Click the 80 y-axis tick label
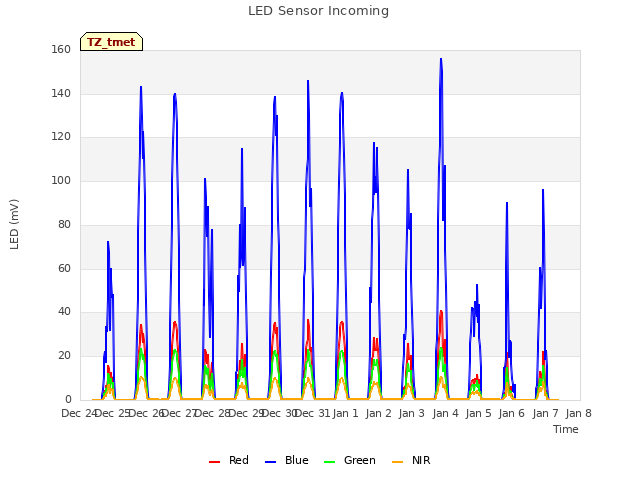Screen dimensions: 640x480 [64, 224]
